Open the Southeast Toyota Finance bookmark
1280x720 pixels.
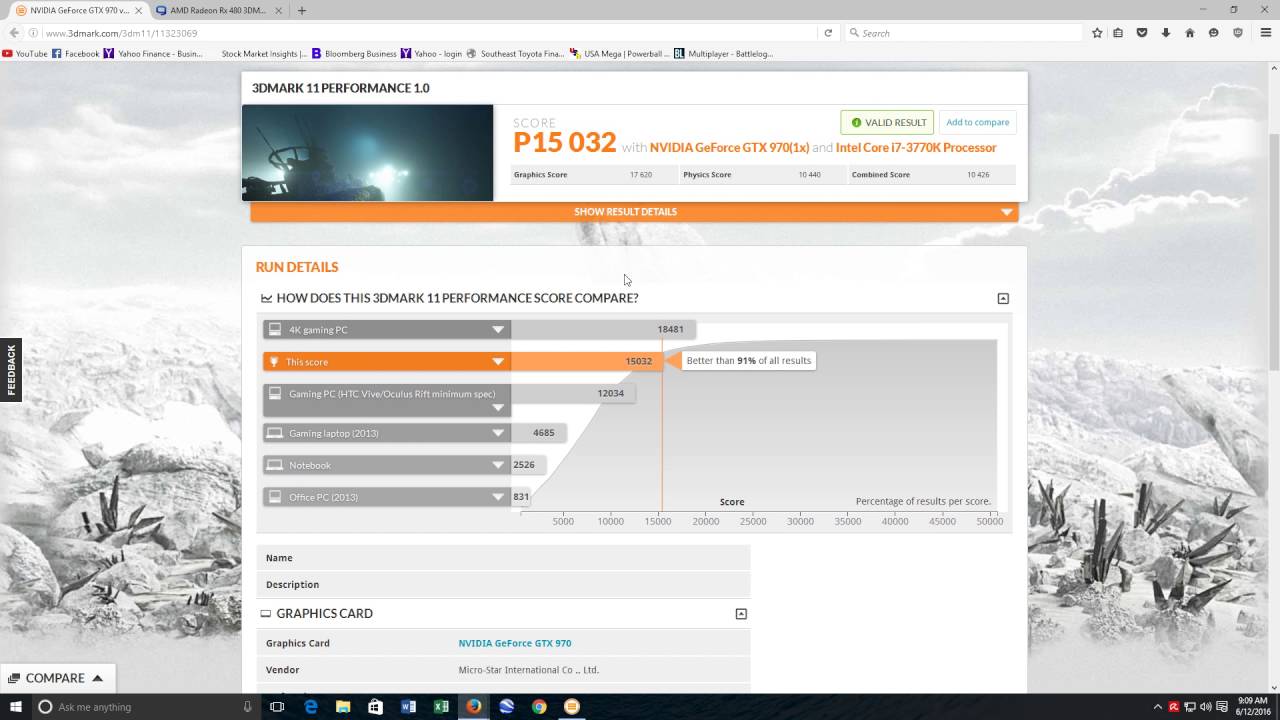(516, 54)
